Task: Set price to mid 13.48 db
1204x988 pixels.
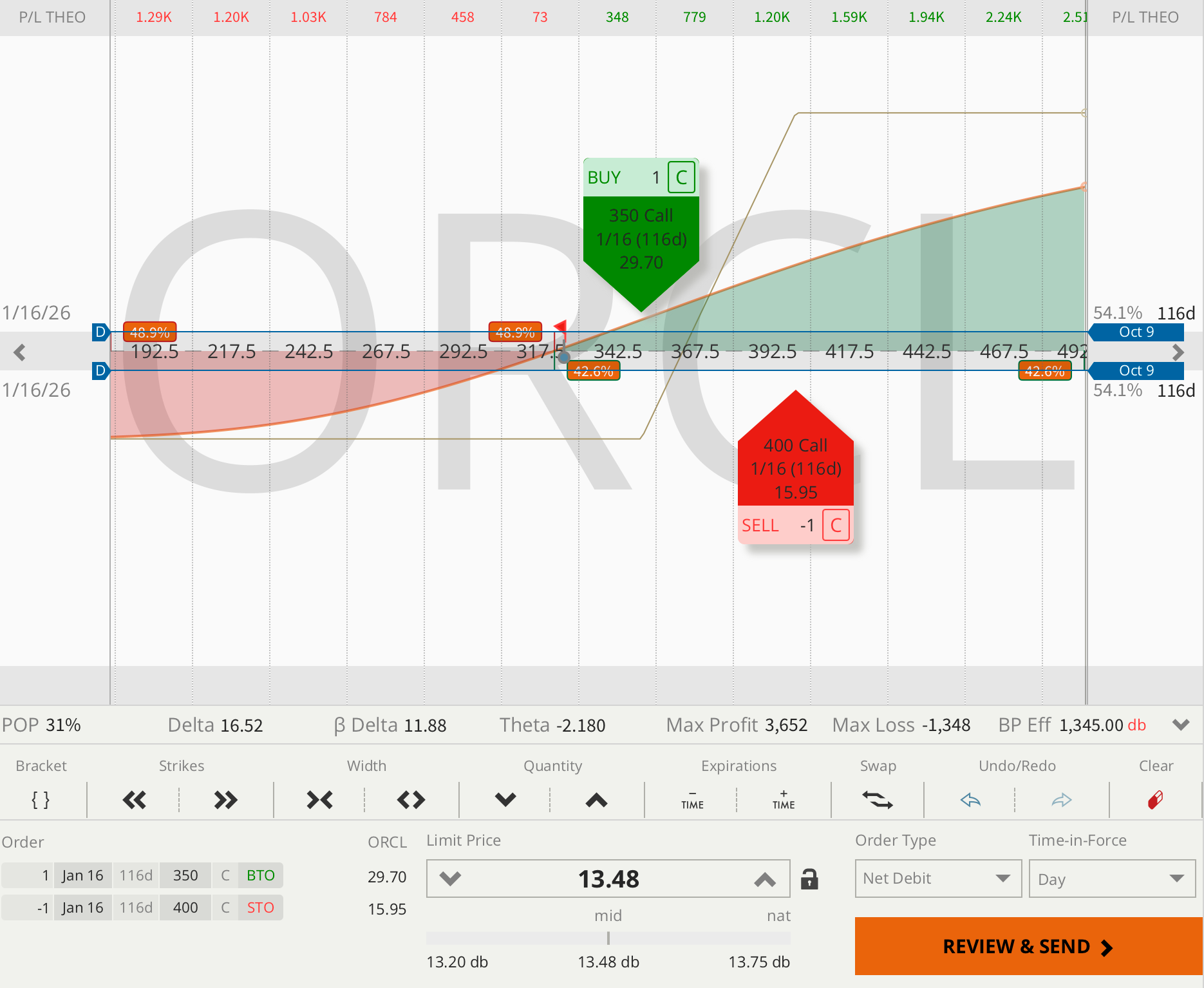Action: click(608, 962)
